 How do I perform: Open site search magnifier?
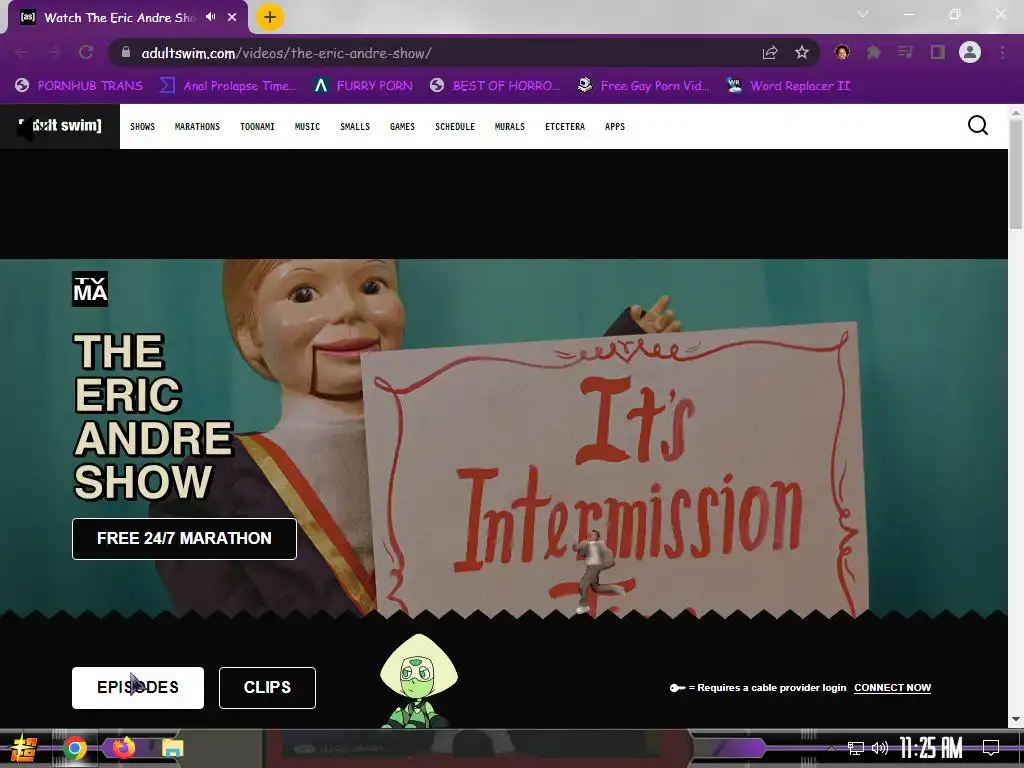978,125
